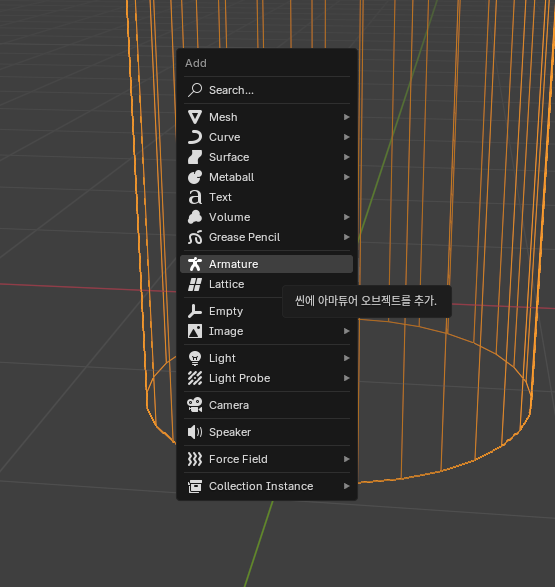Click the Camera icon
555x587 pixels.
click(195, 405)
